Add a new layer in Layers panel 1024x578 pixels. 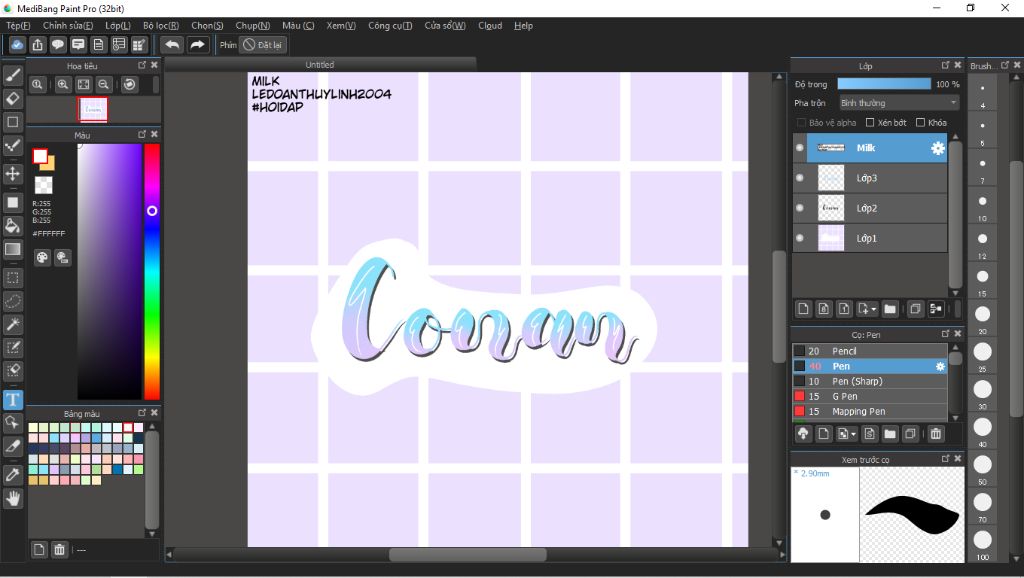803,308
